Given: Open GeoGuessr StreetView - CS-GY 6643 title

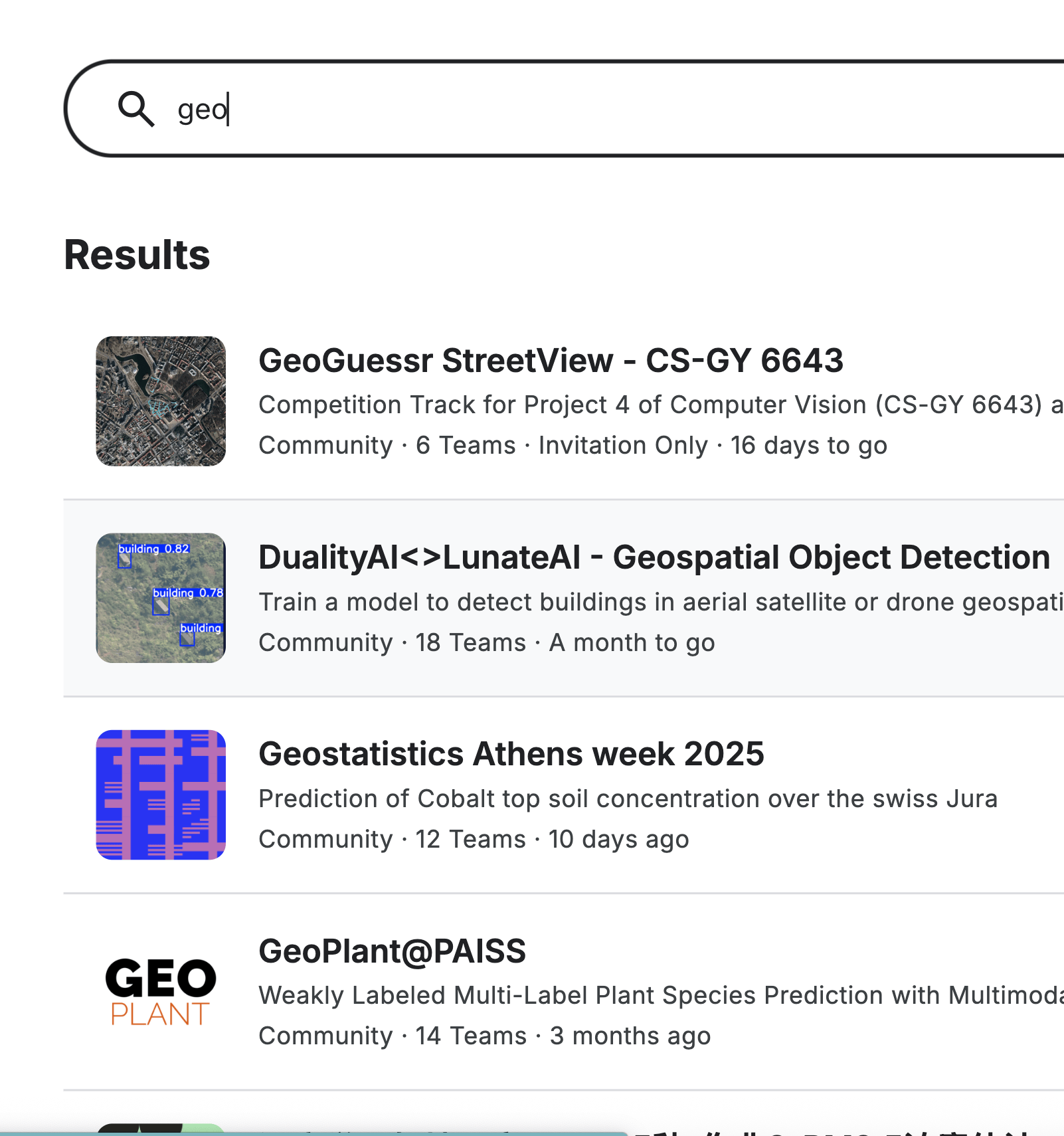Looking at the screenshot, I should (551, 361).
